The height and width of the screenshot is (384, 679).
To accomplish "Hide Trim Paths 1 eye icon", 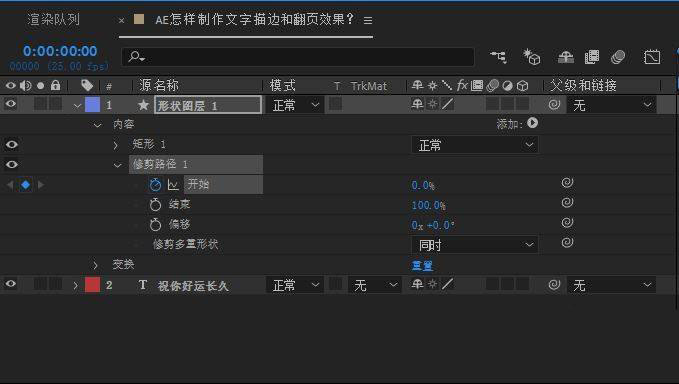I will pyautogui.click(x=11, y=165).
